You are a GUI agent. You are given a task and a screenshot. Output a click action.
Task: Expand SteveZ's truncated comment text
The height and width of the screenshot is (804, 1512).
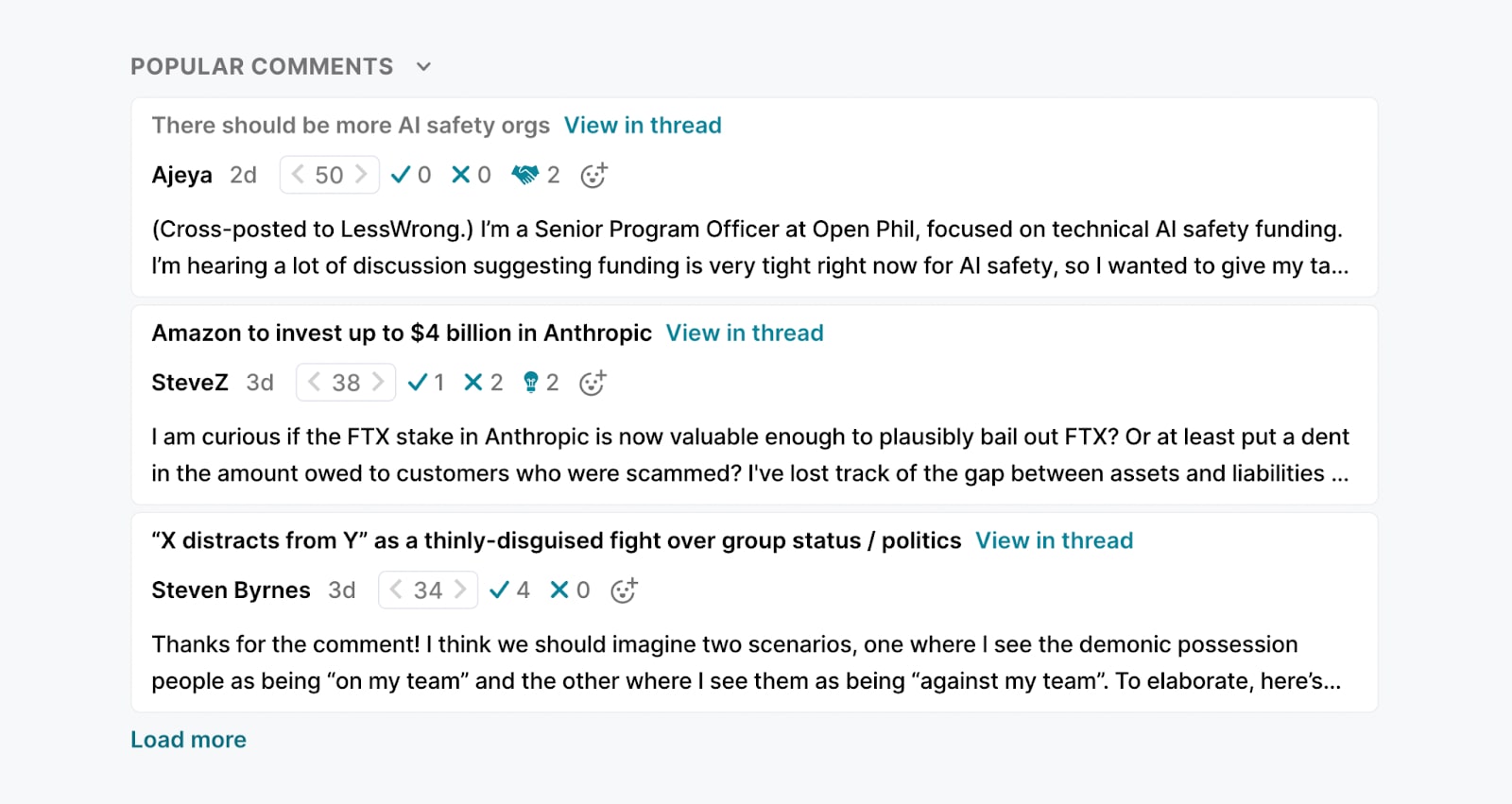(x=749, y=455)
